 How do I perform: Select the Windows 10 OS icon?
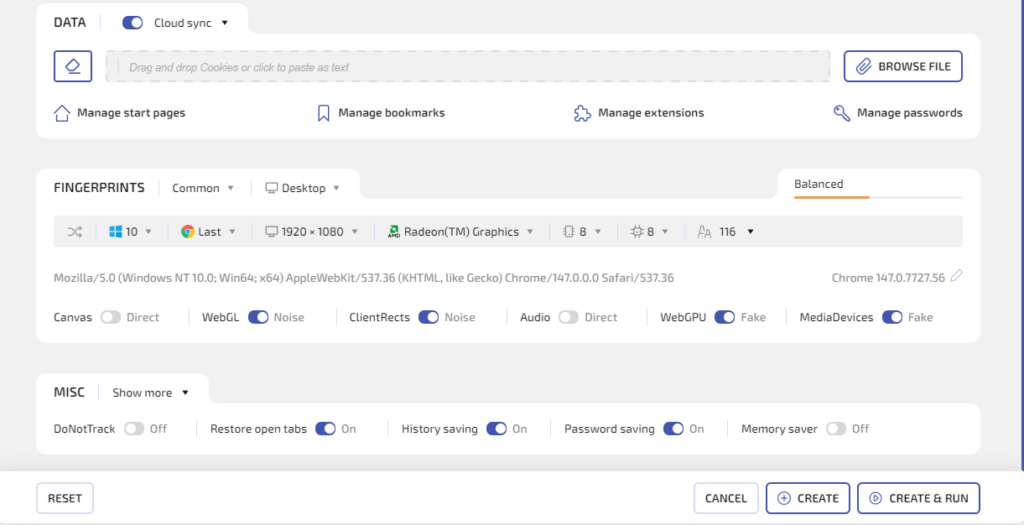116,232
